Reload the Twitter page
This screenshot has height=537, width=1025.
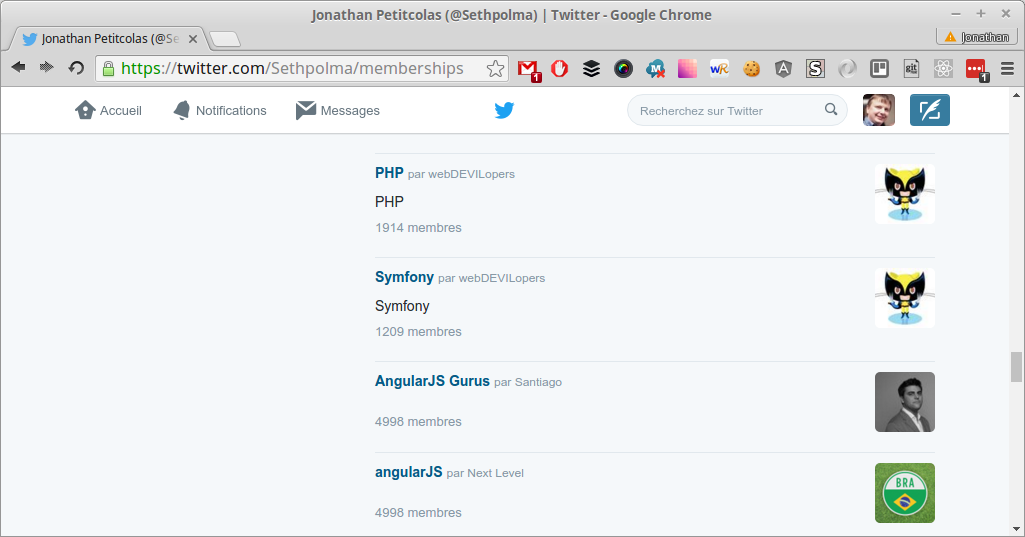pos(76,67)
